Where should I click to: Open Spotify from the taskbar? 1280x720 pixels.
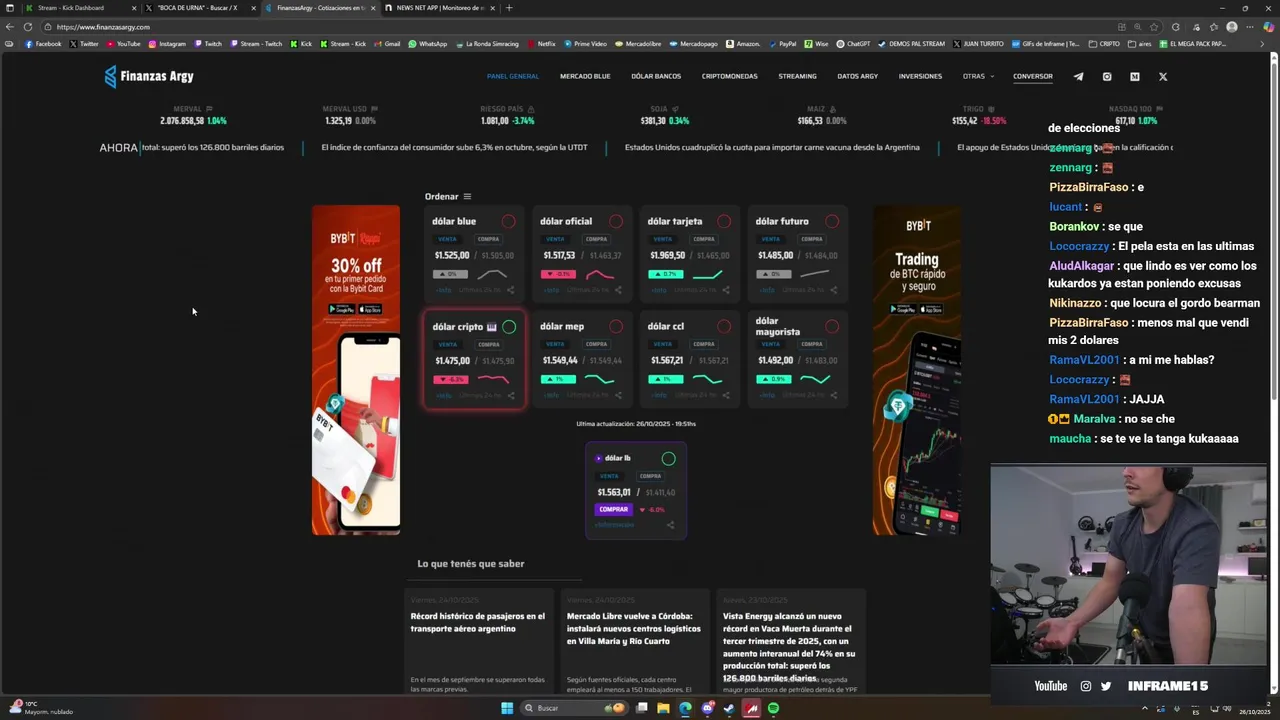point(773,708)
